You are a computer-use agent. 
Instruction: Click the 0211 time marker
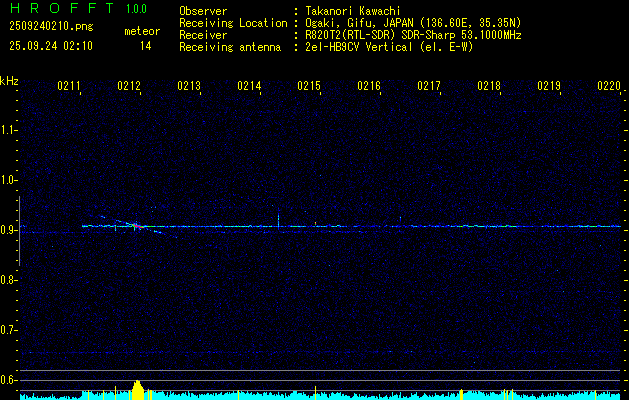coord(69,87)
